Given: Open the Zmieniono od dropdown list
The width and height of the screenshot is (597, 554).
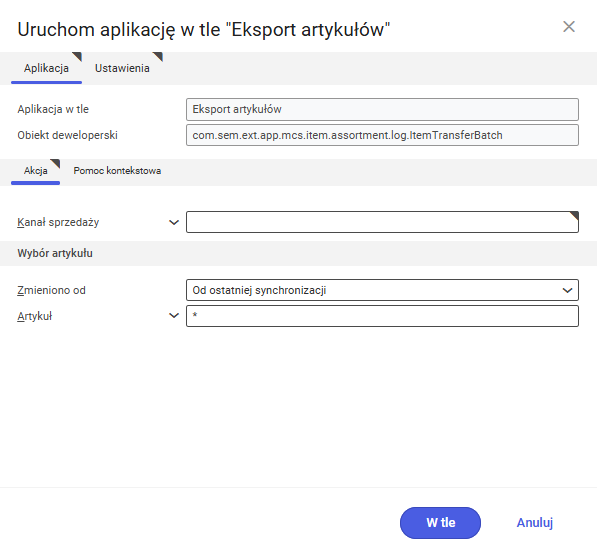Looking at the screenshot, I should (382, 290).
